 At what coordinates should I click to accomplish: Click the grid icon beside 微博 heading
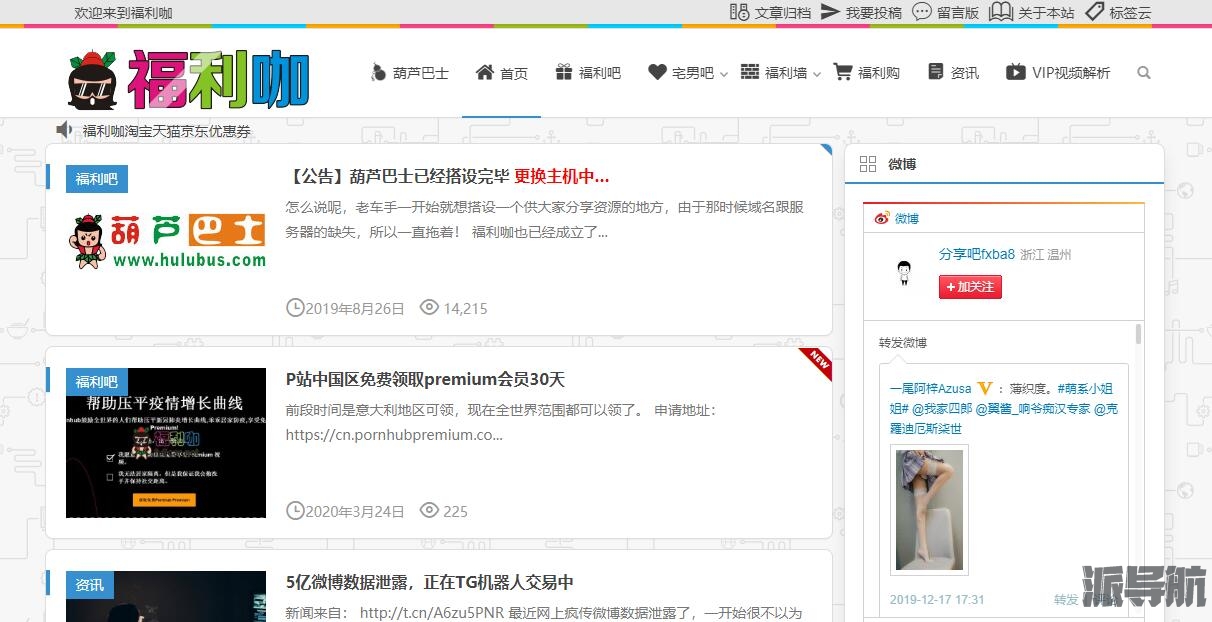tap(868, 164)
